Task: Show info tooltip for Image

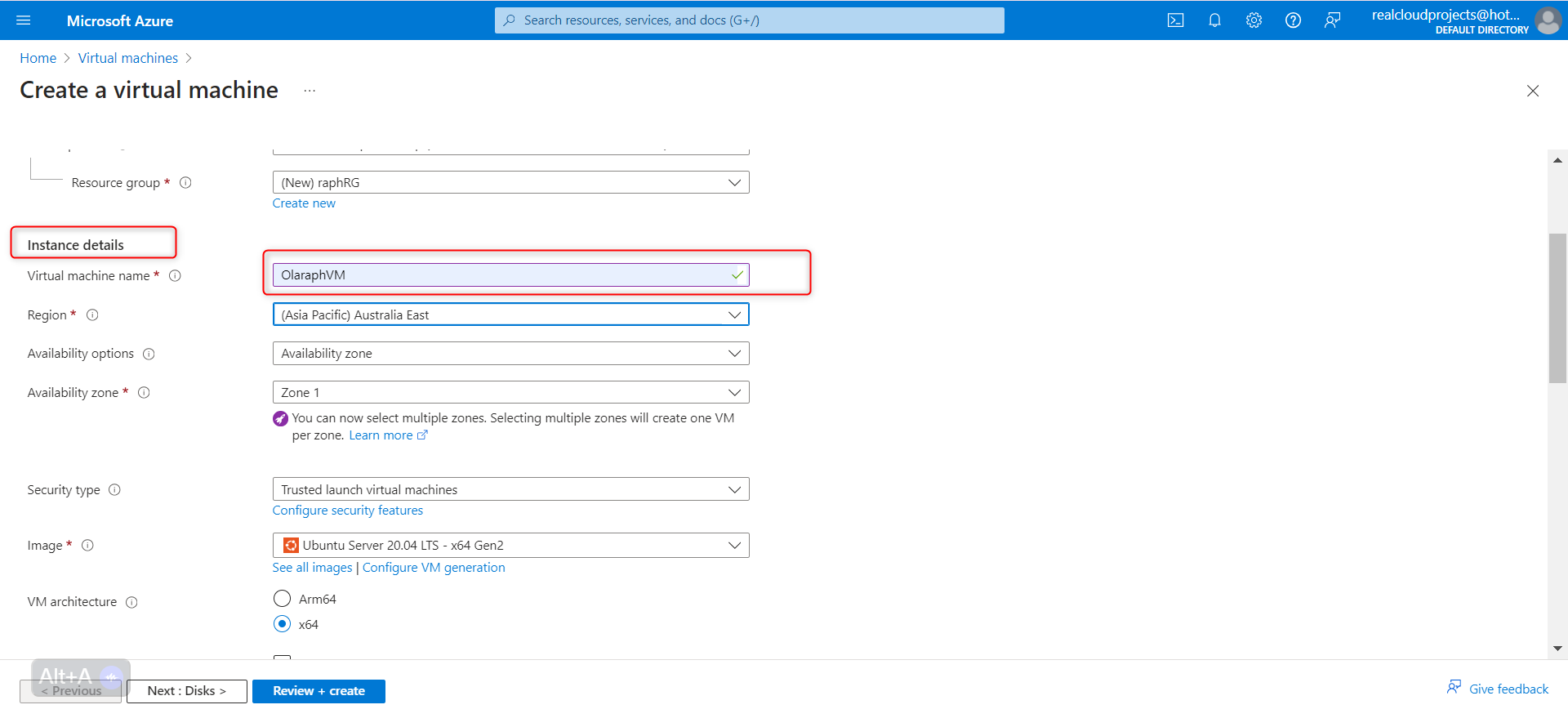Action: coord(87,546)
